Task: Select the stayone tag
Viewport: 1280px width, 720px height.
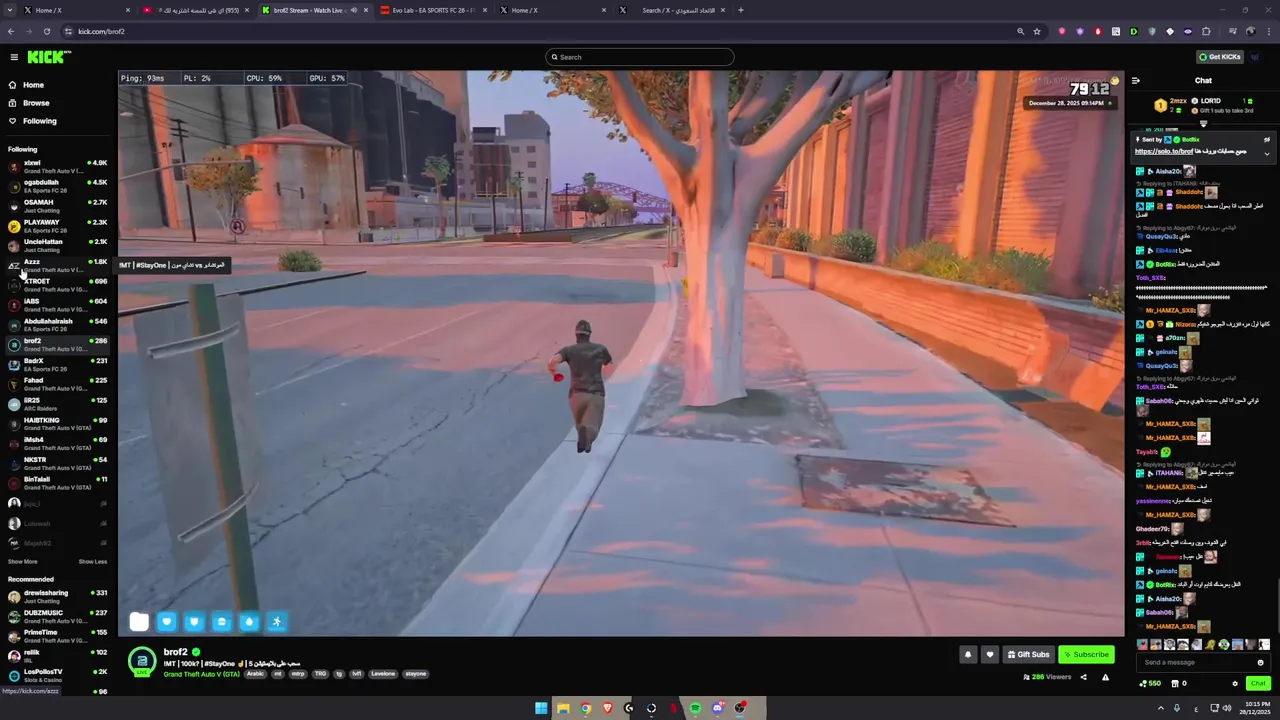Action: coord(415,674)
